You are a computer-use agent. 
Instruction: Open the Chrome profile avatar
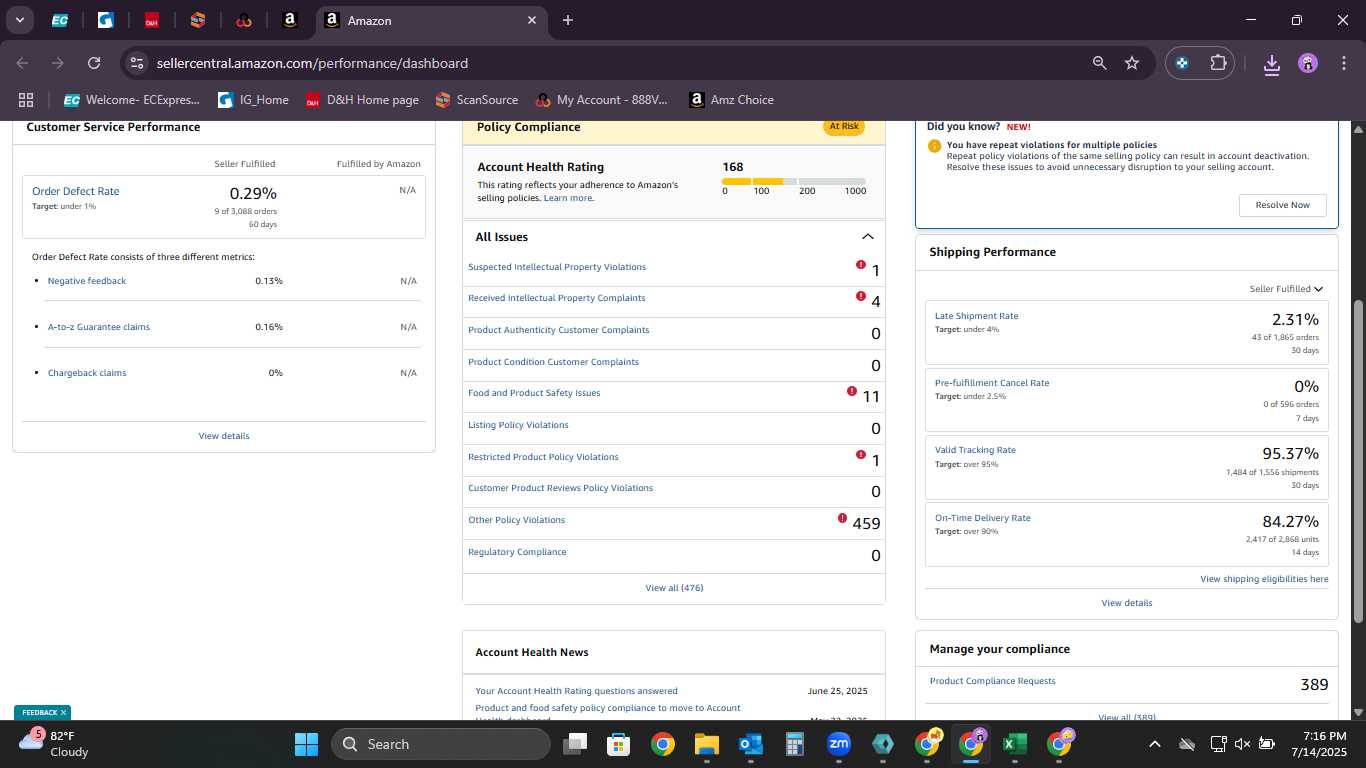click(x=1308, y=63)
